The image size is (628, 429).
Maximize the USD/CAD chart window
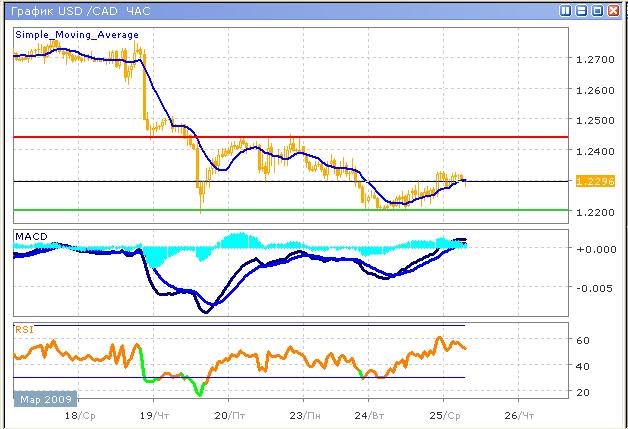(597, 10)
